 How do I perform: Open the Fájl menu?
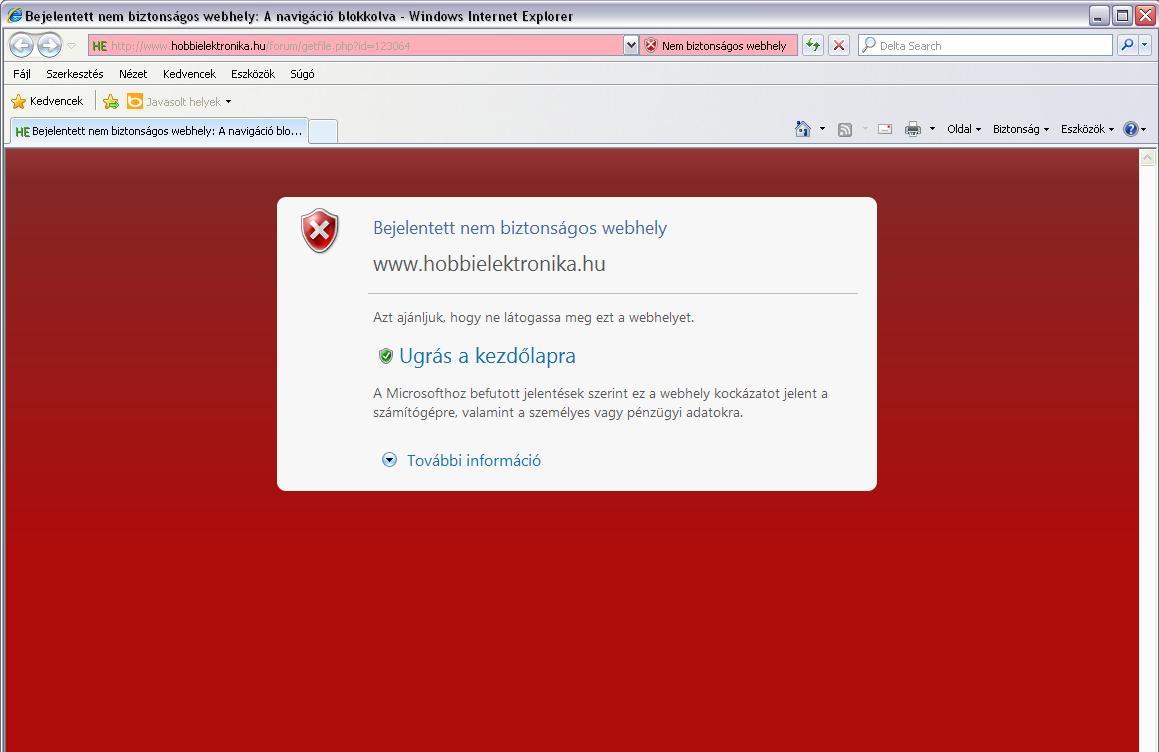click(x=22, y=74)
